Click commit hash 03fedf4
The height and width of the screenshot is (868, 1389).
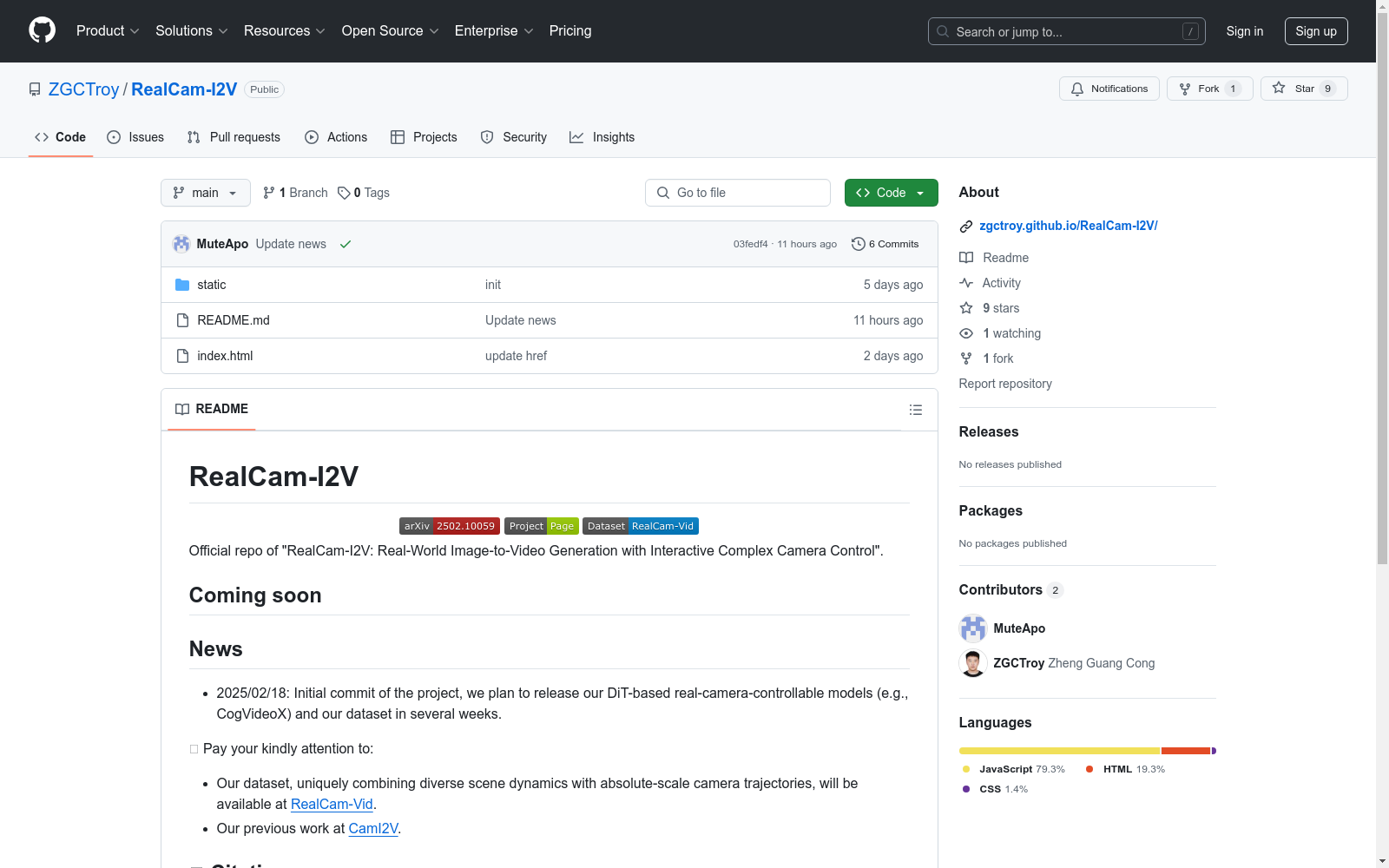pyautogui.click(x=751, y=244)
